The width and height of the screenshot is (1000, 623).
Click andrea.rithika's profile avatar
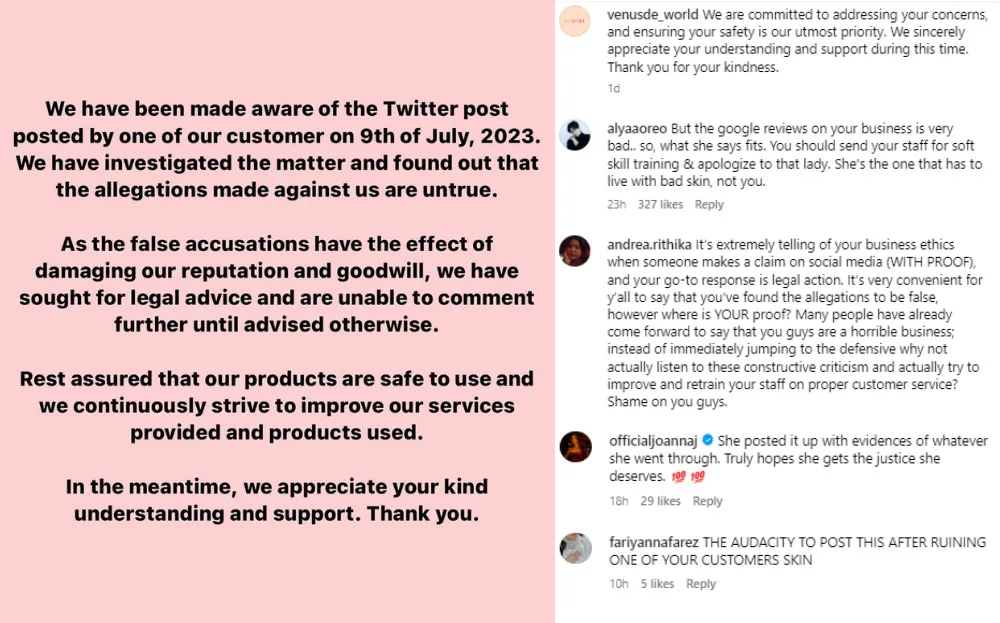(x=576, y=250)
